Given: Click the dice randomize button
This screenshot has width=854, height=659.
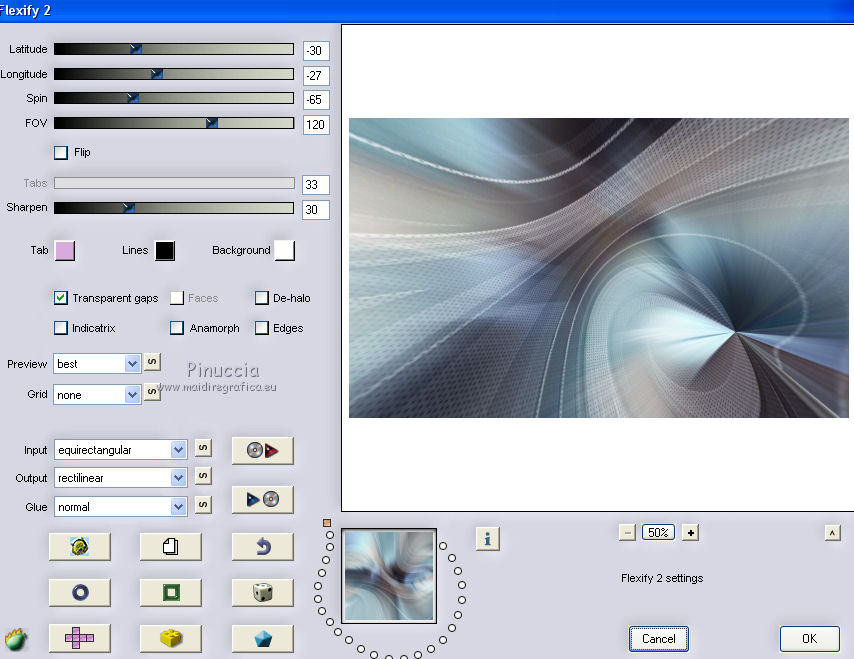Looking at the screenshot, I should tap(263, 593).
